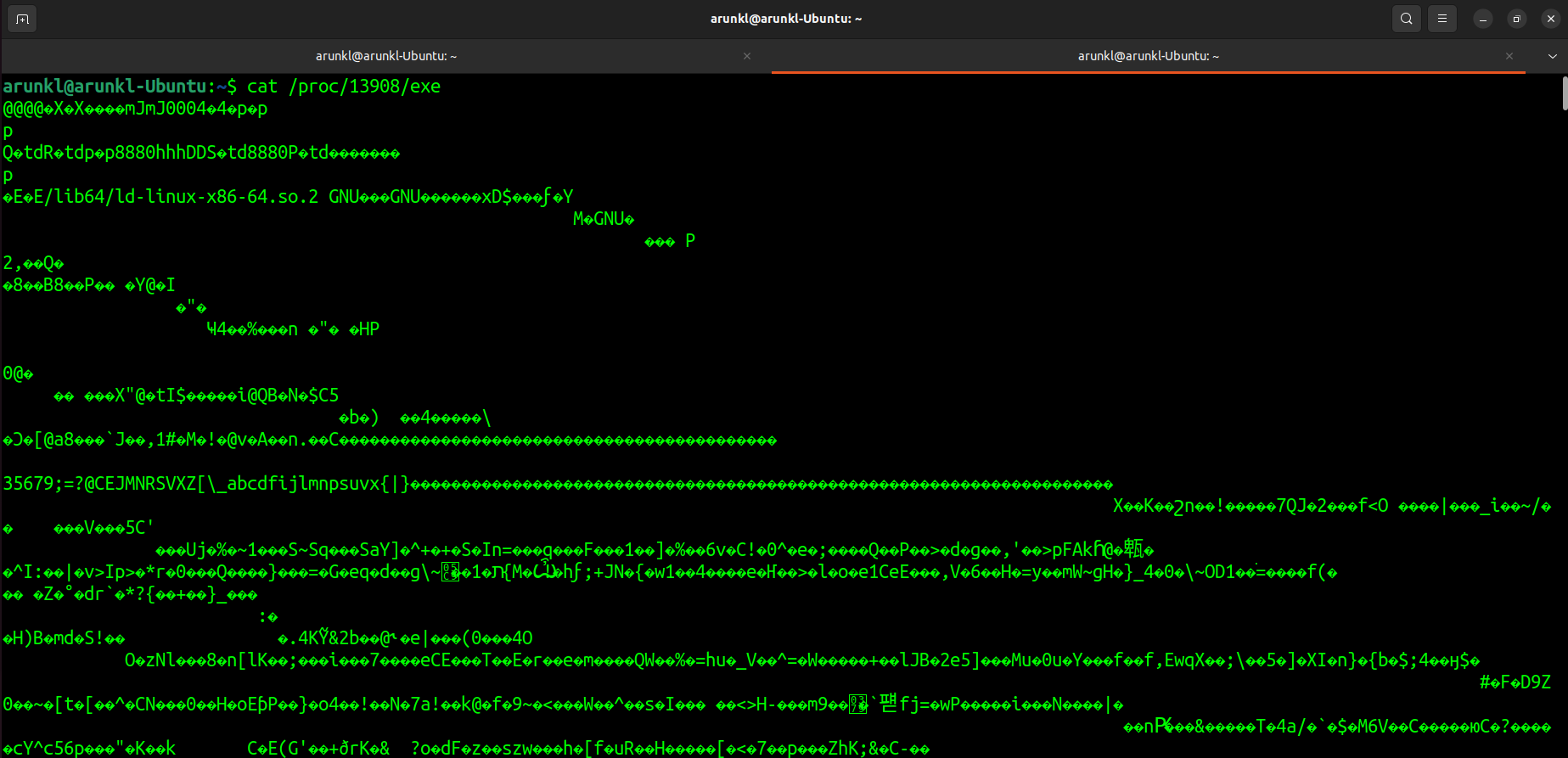The width and height of the screenshot is (1568, 758).
Task: Click the vertical scrollbar thumb
Action: pos(1564,93)
